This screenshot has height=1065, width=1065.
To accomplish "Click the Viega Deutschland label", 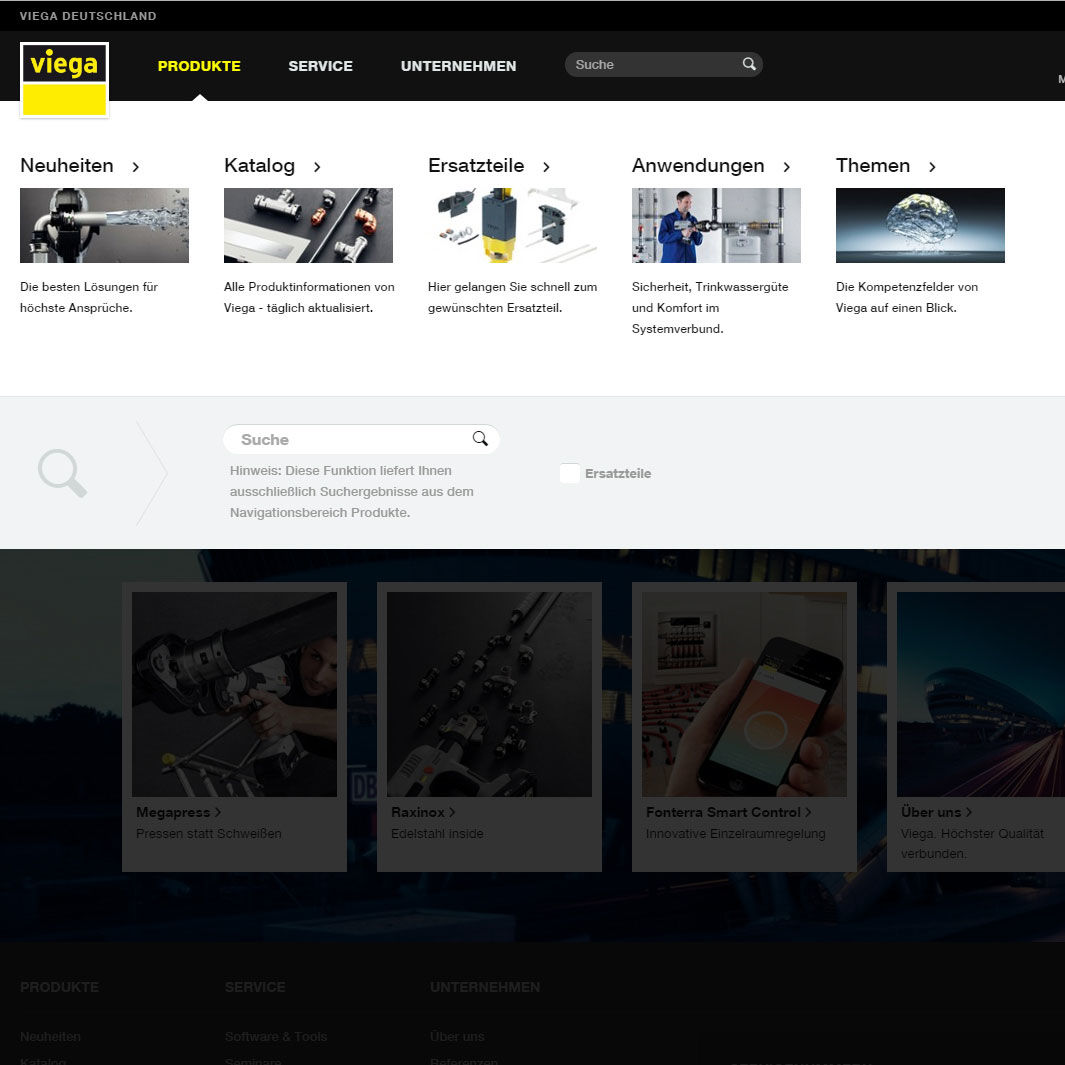I will tap(88, 16).
